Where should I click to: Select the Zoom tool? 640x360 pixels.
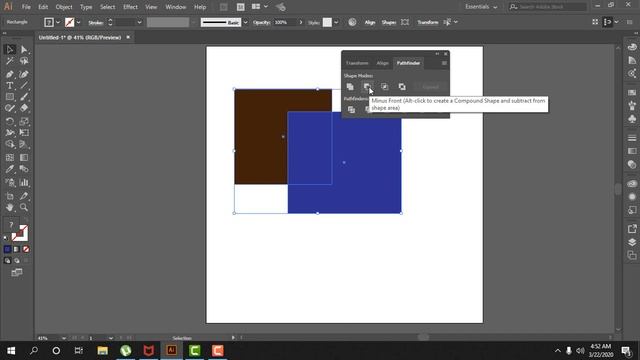point(24,208)
